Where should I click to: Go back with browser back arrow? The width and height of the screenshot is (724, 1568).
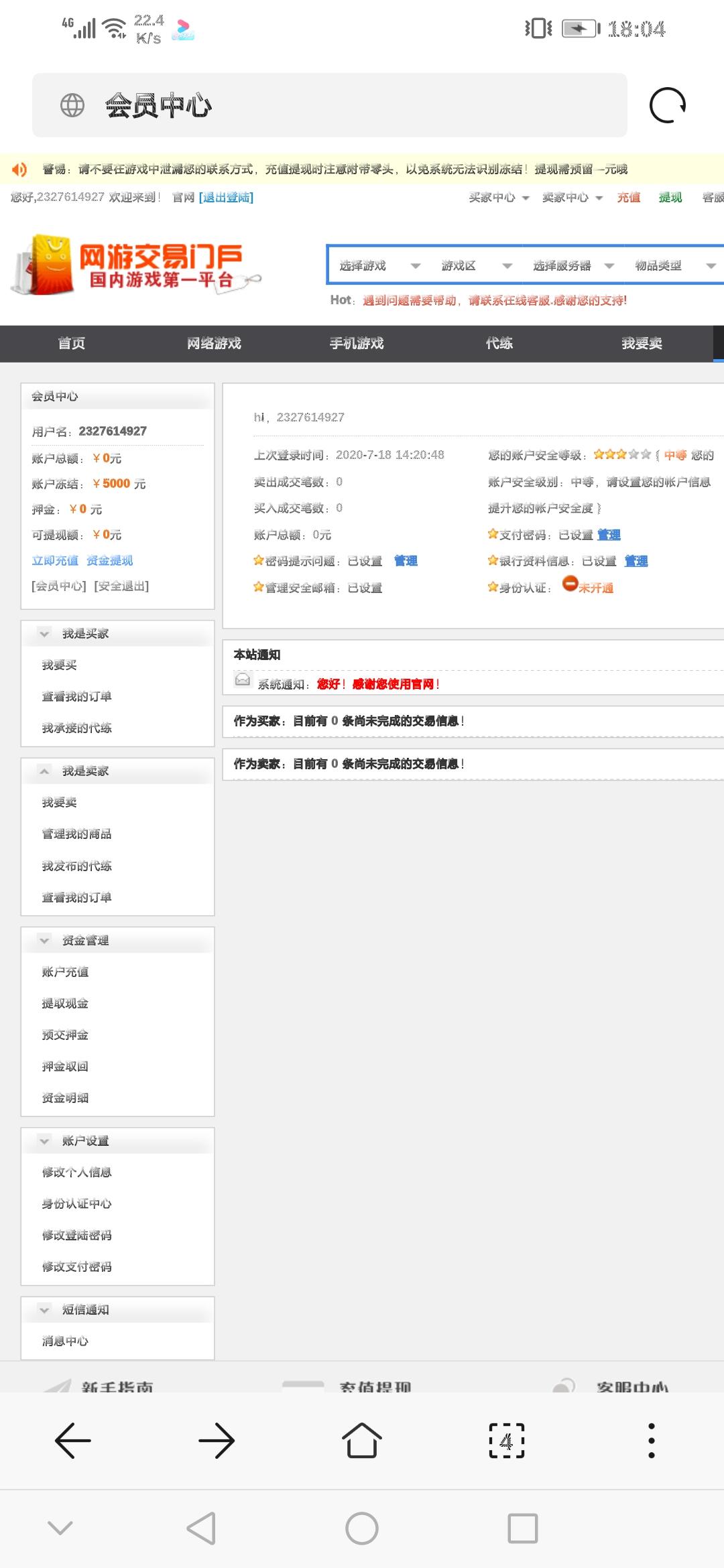tap(72, 1440)
